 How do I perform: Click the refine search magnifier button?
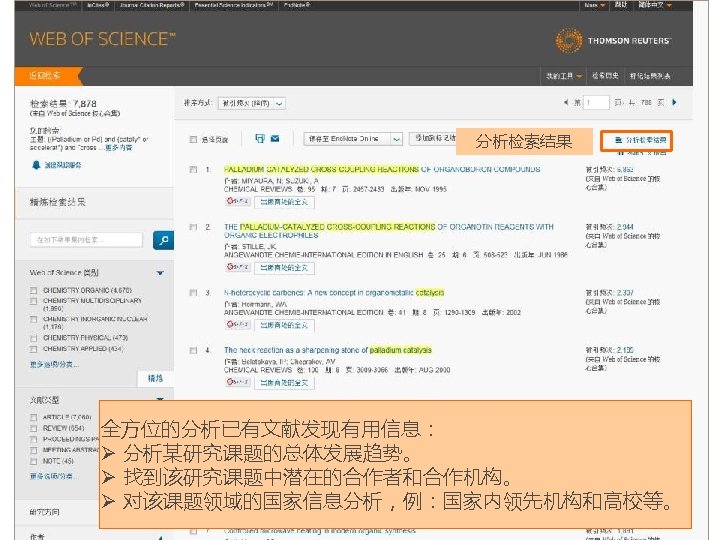pyautogui.click(x=163, y=240)
